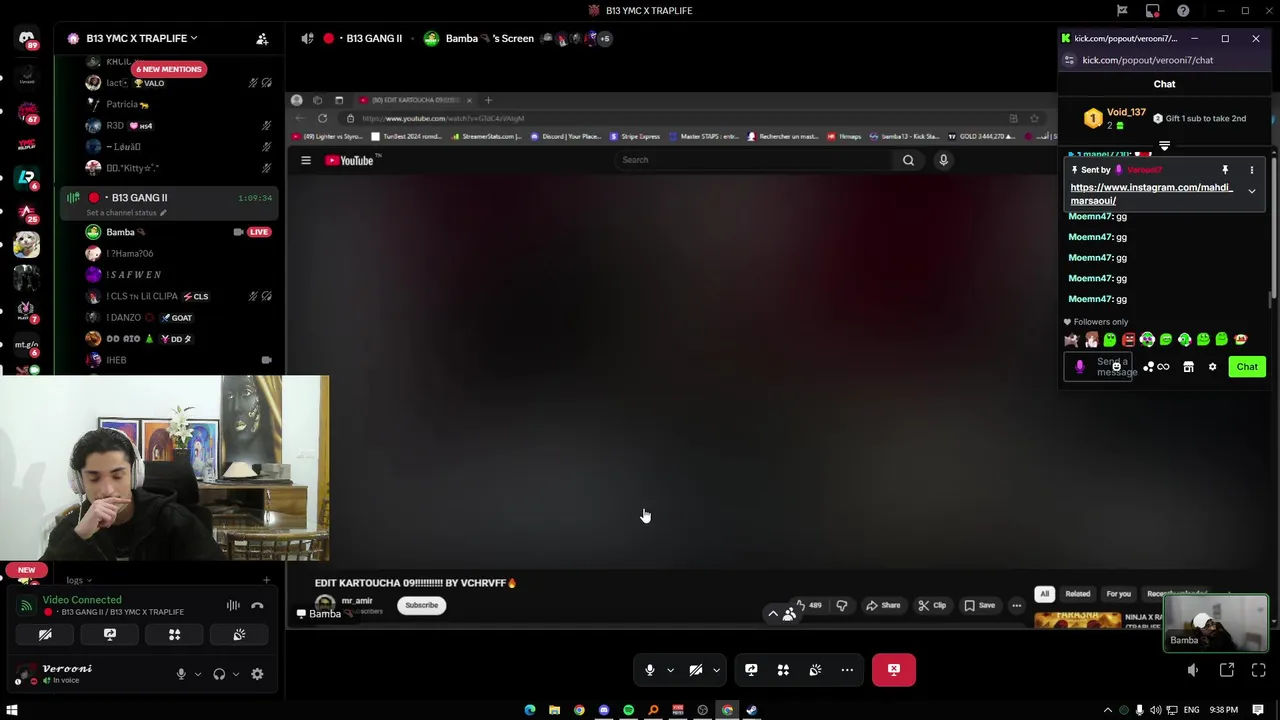This screenshot has height=720, width=1280.
Task: Jump to the 6 New Mentions badge
Action: pos(169,69)
